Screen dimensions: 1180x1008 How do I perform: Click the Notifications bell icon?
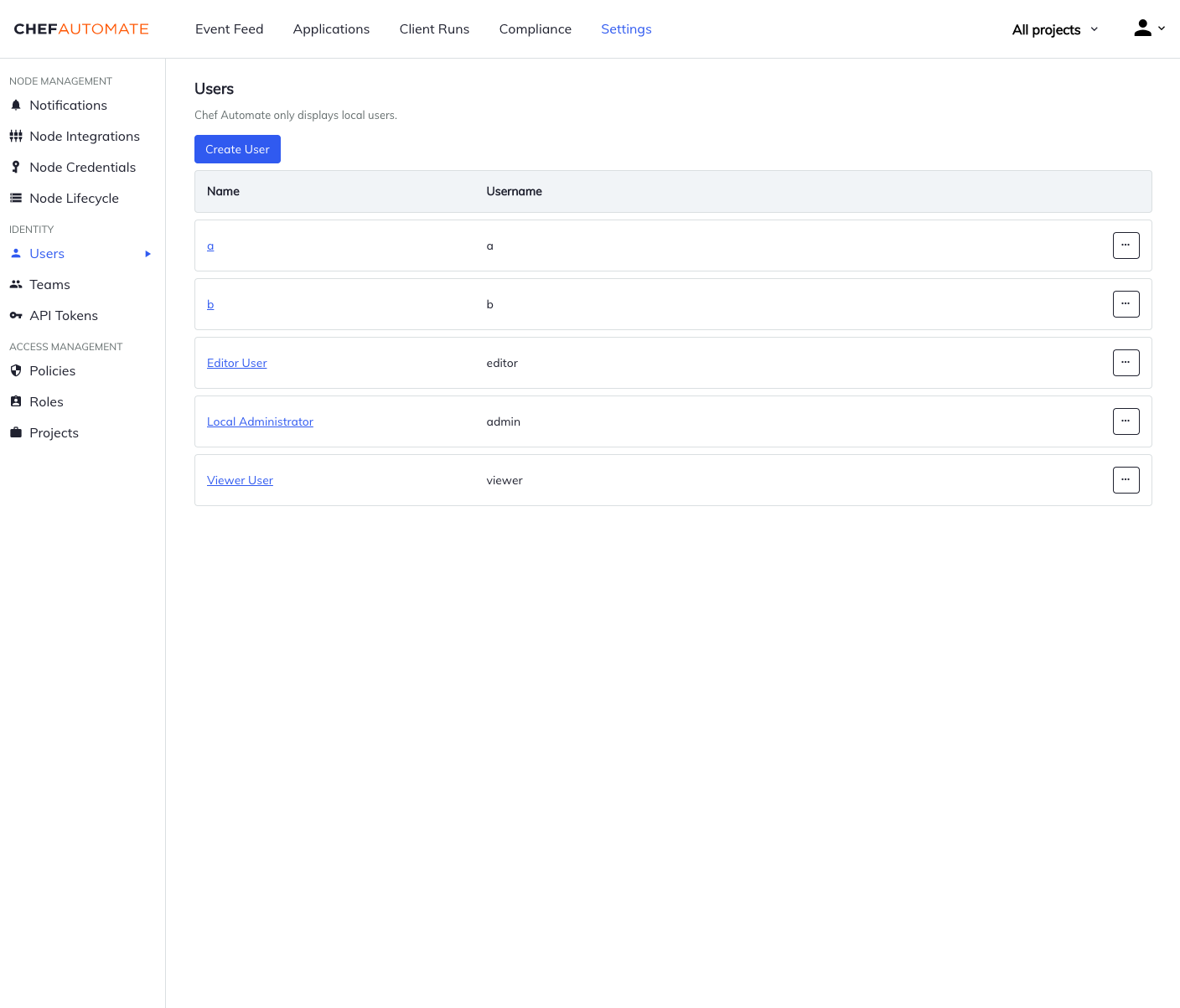click(x=16, y=105)
